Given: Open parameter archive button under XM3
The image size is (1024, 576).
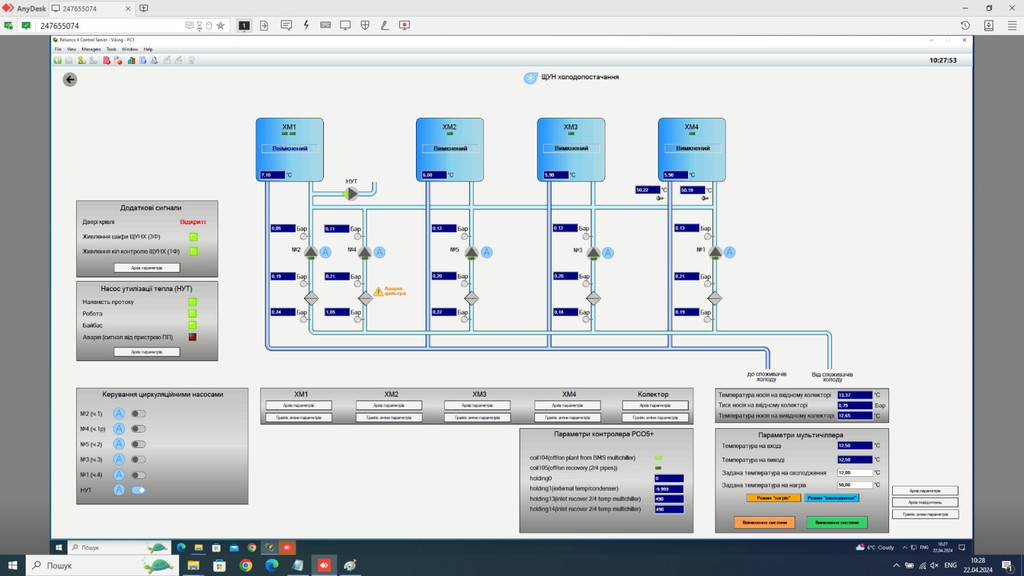Looking at the screenshot, I should coord(477,406).
